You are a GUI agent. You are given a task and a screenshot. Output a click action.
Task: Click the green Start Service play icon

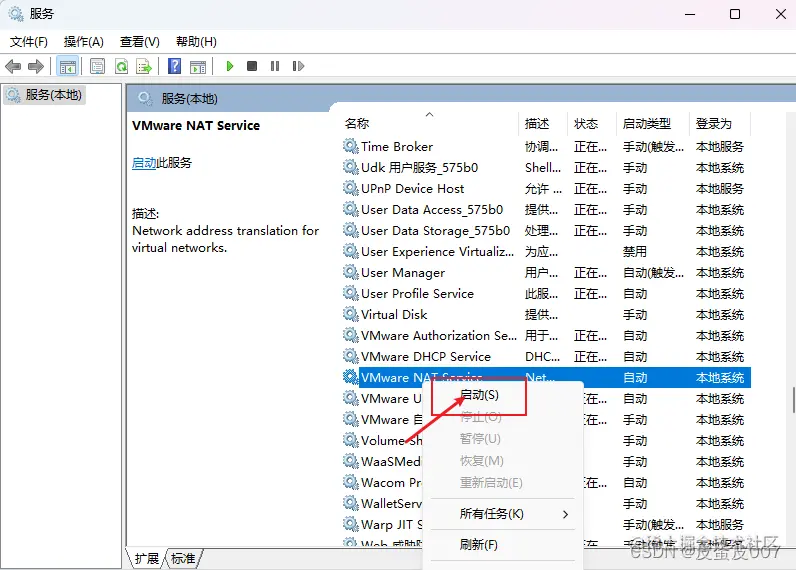[x=229, y=66]
